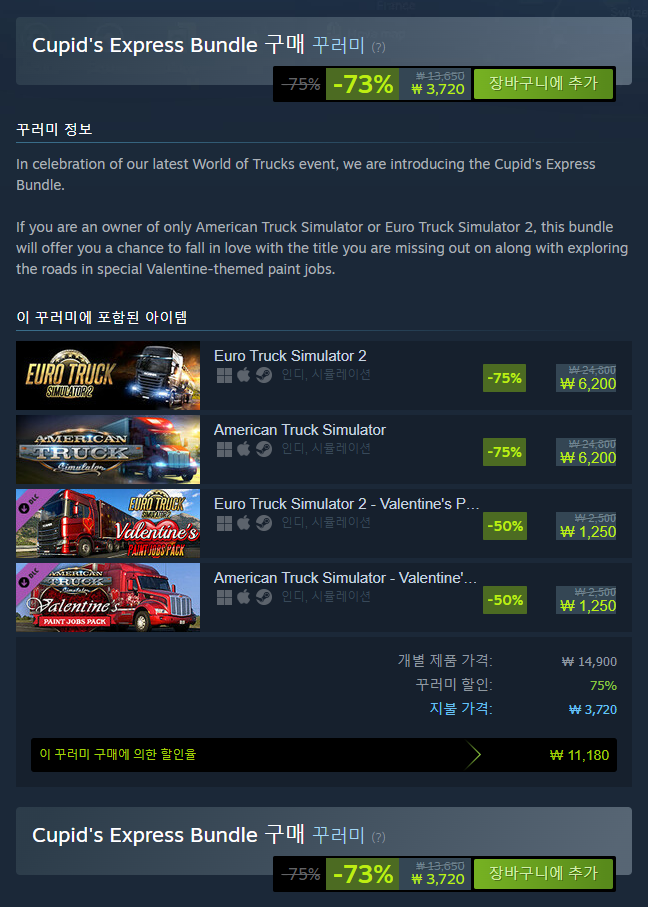Click Apple icon under ETS2 Valentine's pack
Viewport: 648px width, 907px height.
[244, 523]
